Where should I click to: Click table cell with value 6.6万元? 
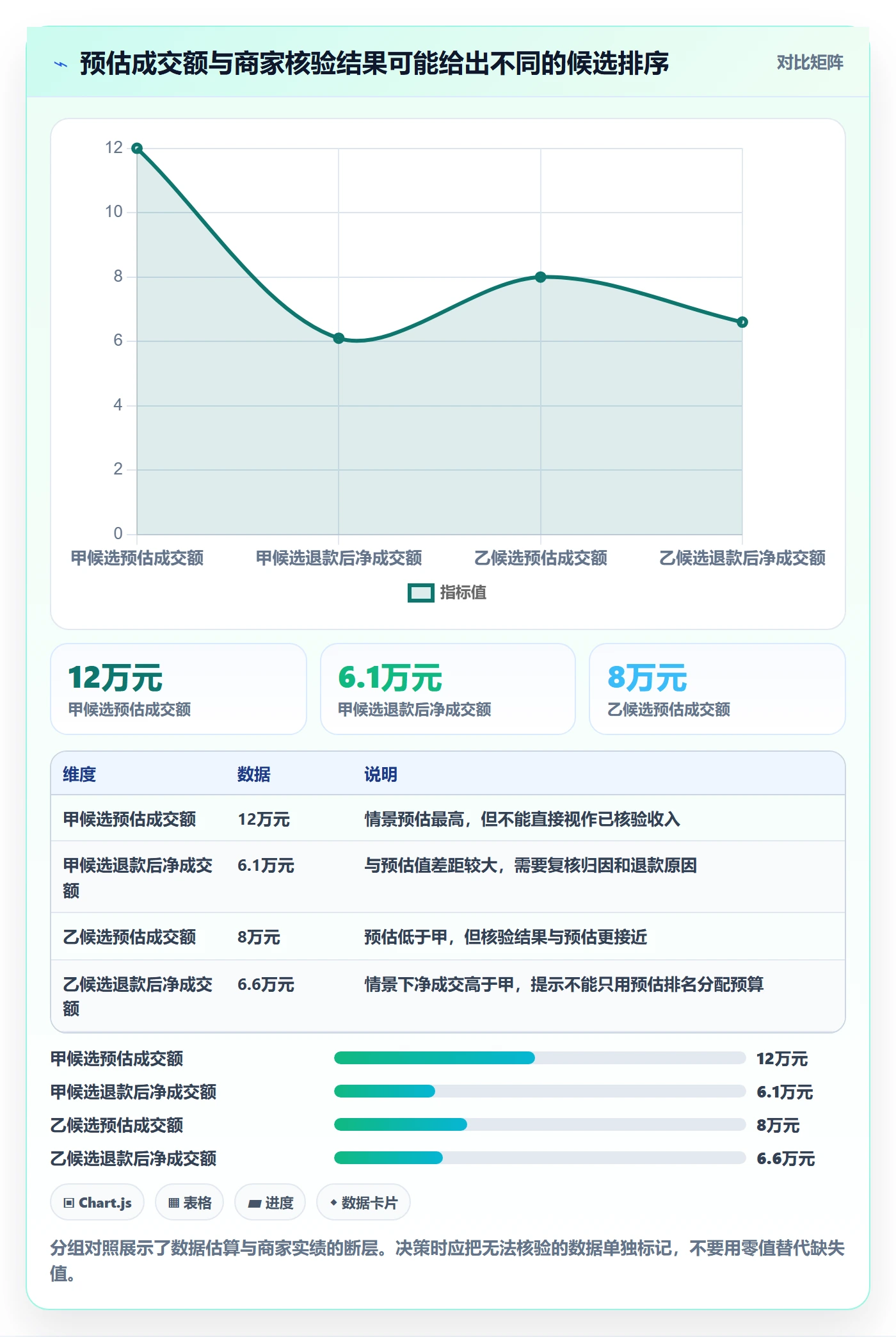click(266, 984)
